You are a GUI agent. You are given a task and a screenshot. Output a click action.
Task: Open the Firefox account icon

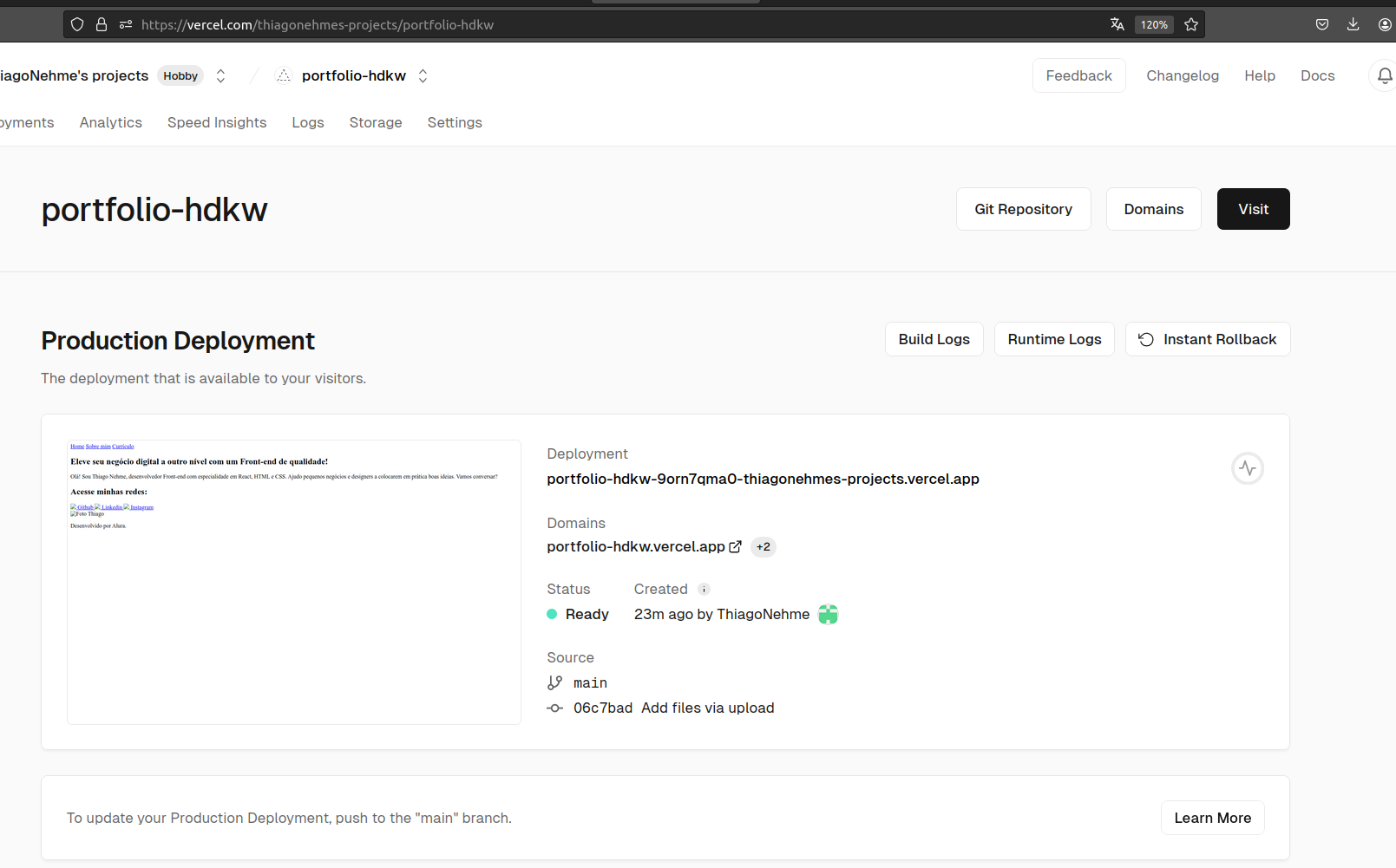pyautogui.click(x=1385, y=24)
